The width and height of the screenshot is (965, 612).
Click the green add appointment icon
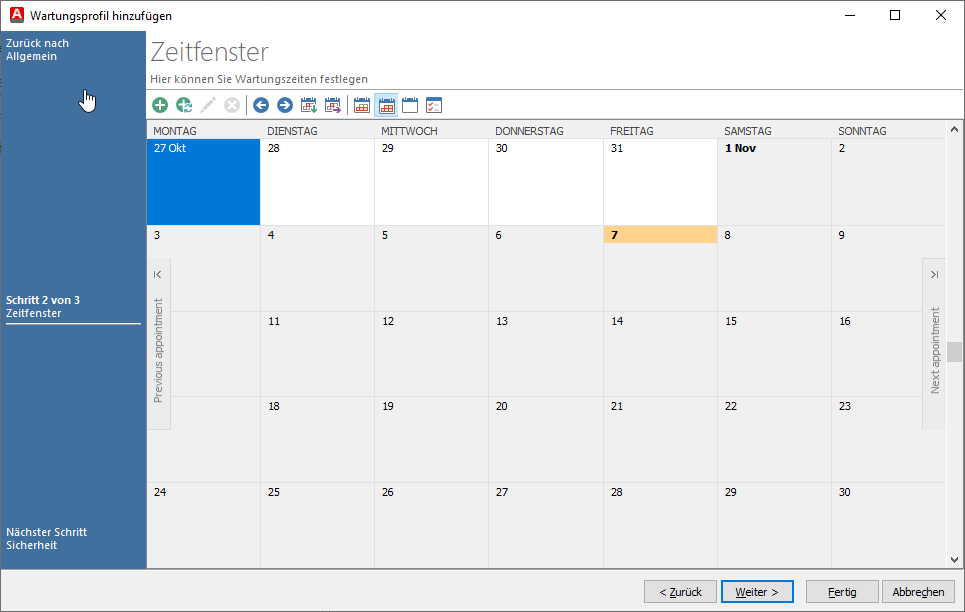coord(160,105)
